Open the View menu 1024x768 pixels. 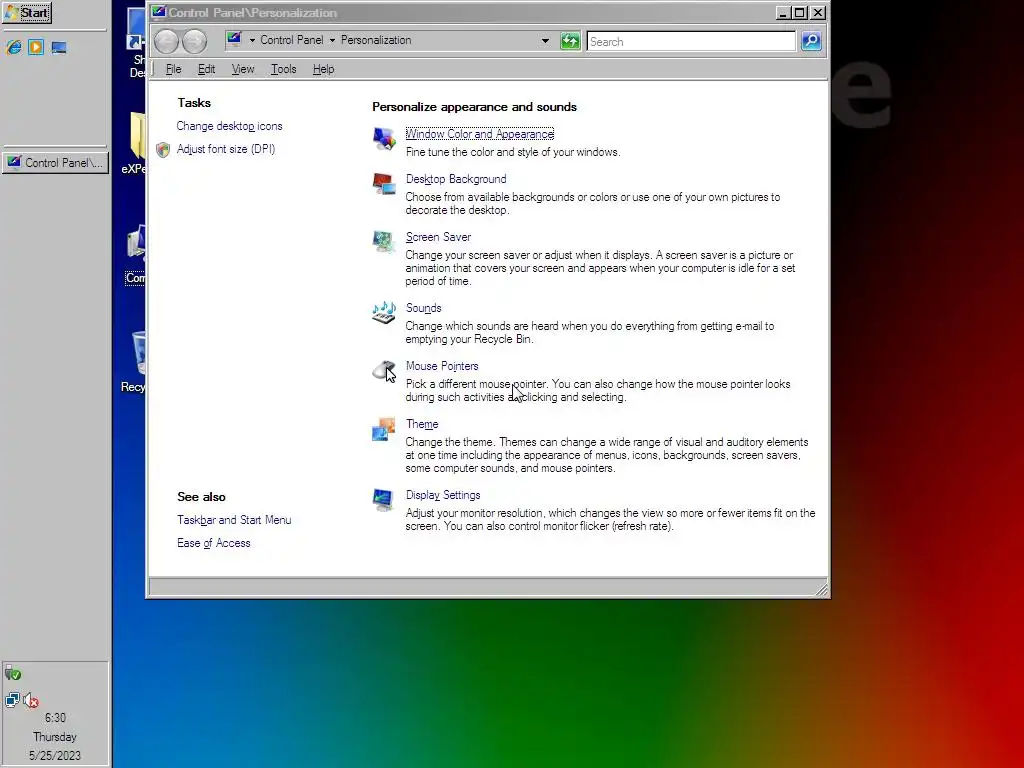tap(243, 69)
